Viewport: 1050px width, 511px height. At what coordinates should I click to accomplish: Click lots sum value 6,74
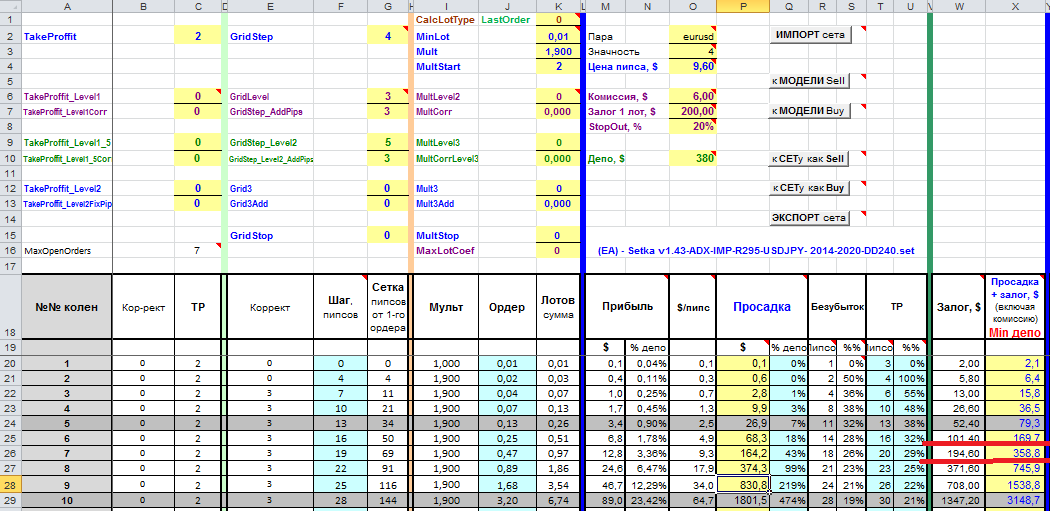[x=557, y=500]
